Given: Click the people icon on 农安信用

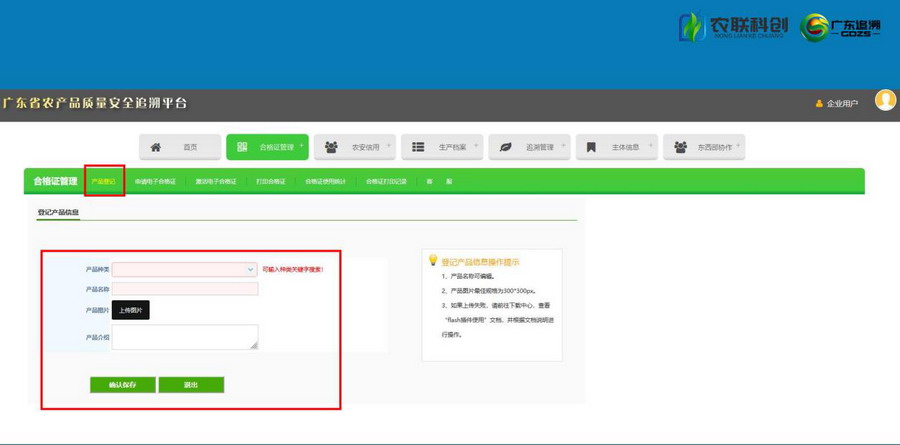Looking at the screenshot, I should (x=331, y=147).
